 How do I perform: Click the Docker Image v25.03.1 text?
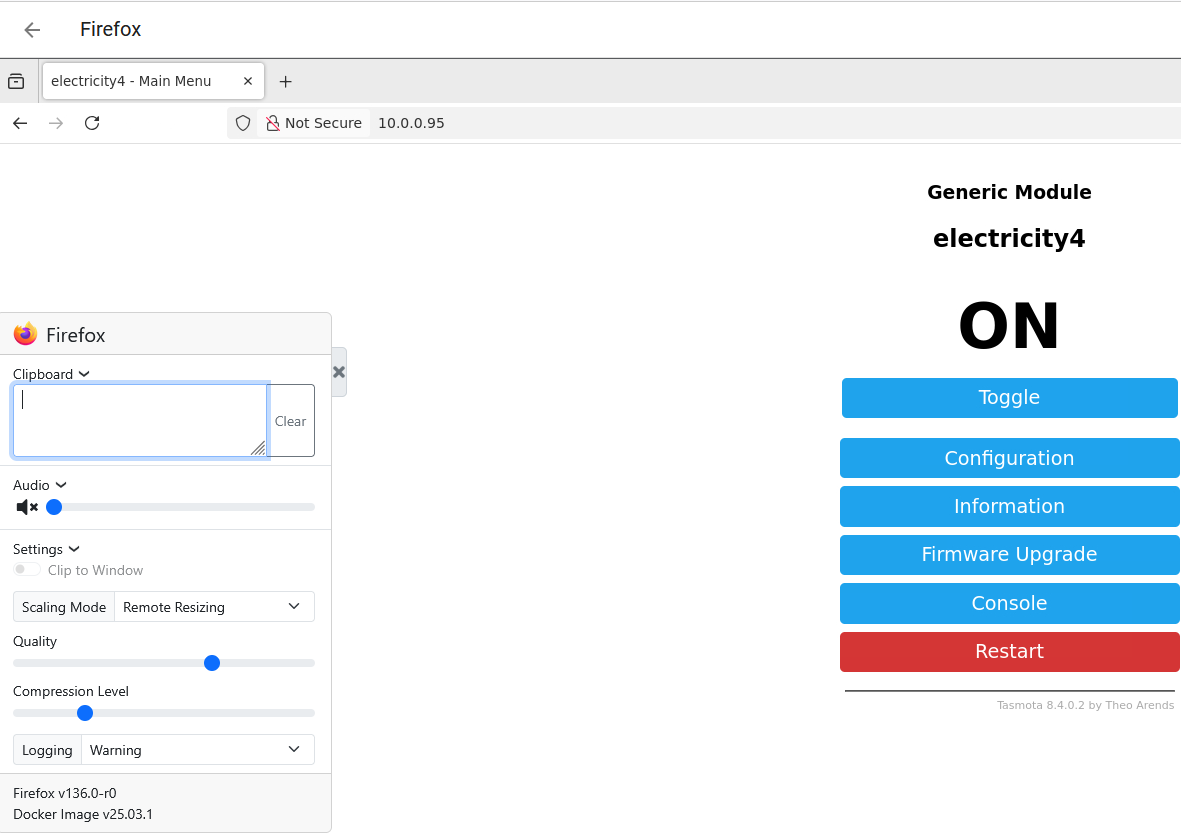(83, 814)
